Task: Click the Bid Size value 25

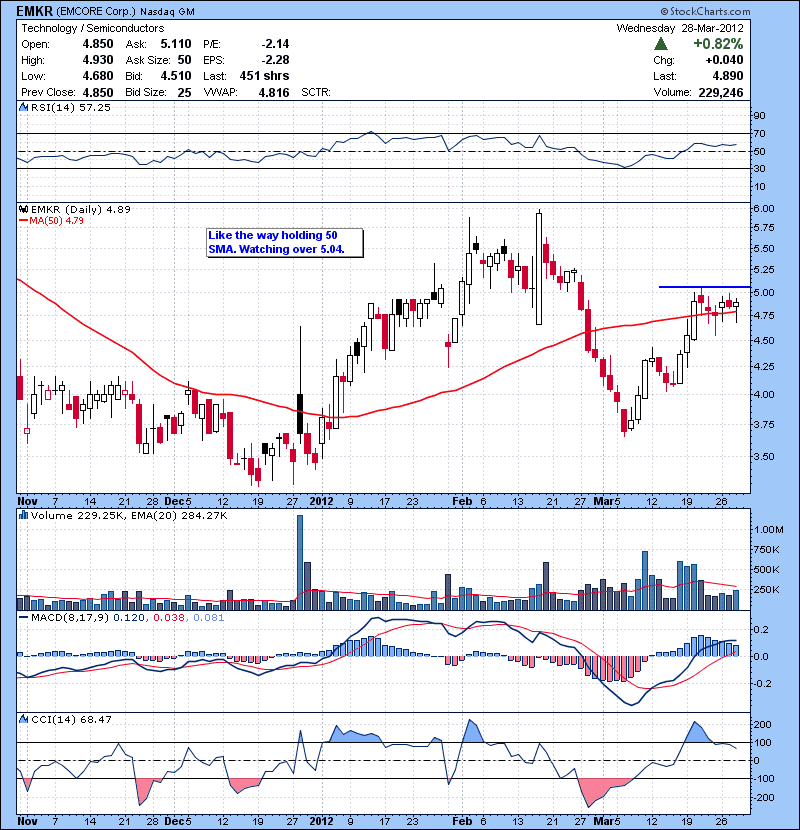Action: tap(184, 93)
